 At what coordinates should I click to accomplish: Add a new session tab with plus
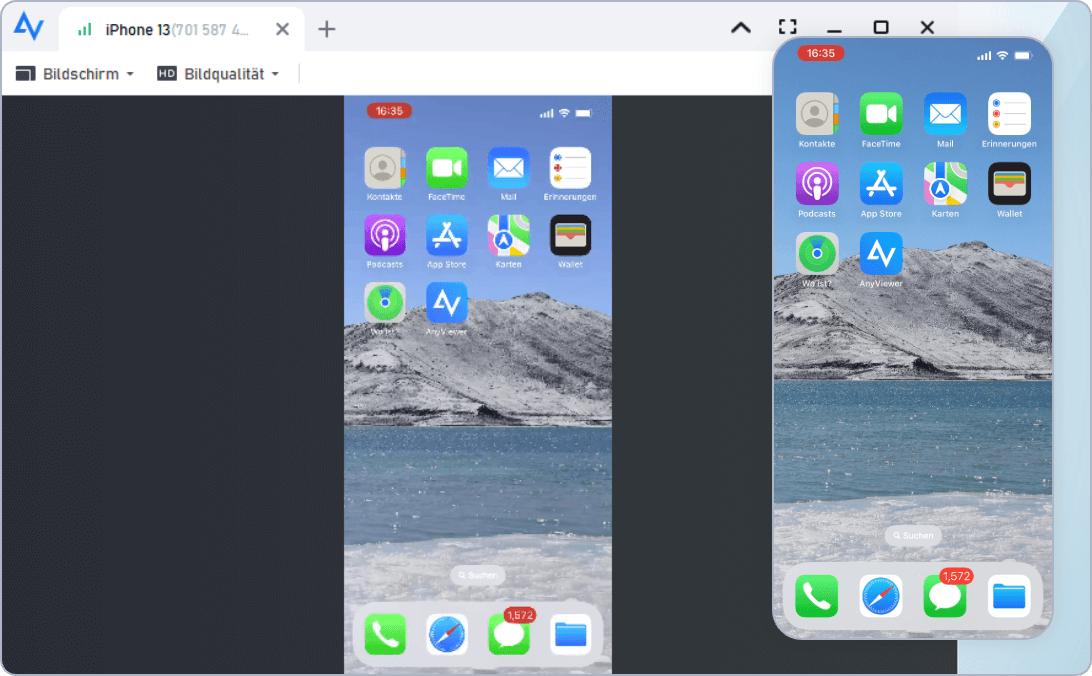pyautogui.click(x=326, y=29)
